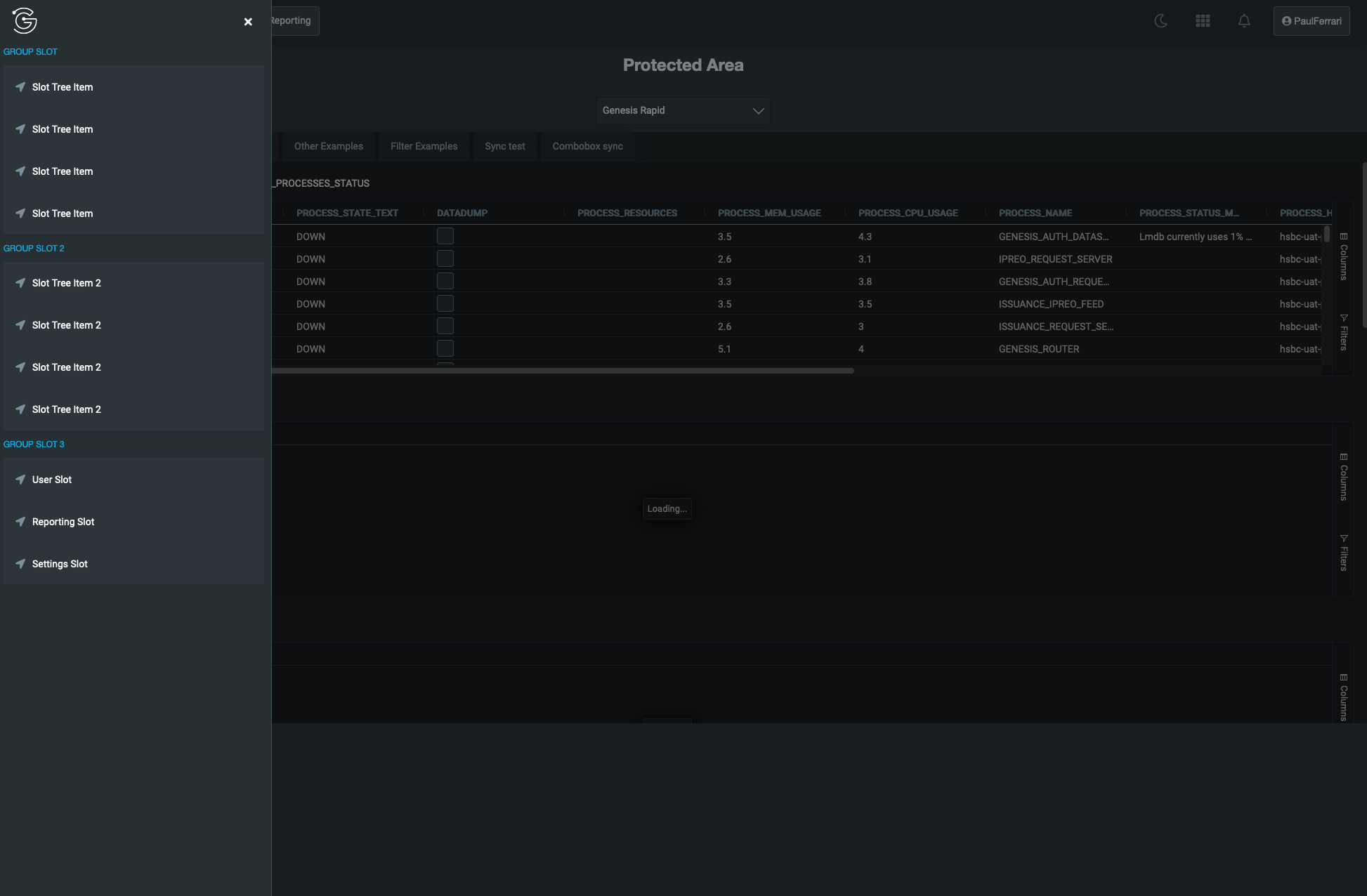This screenshot has width=1367, height=896.
Task: Open Filters panel of the Loading grid
Action: (1343, 553)
